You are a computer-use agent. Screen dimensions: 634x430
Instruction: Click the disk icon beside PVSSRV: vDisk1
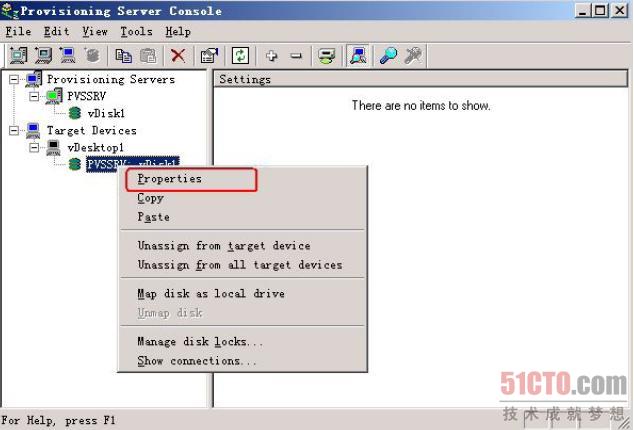click(x=75, y=164)
